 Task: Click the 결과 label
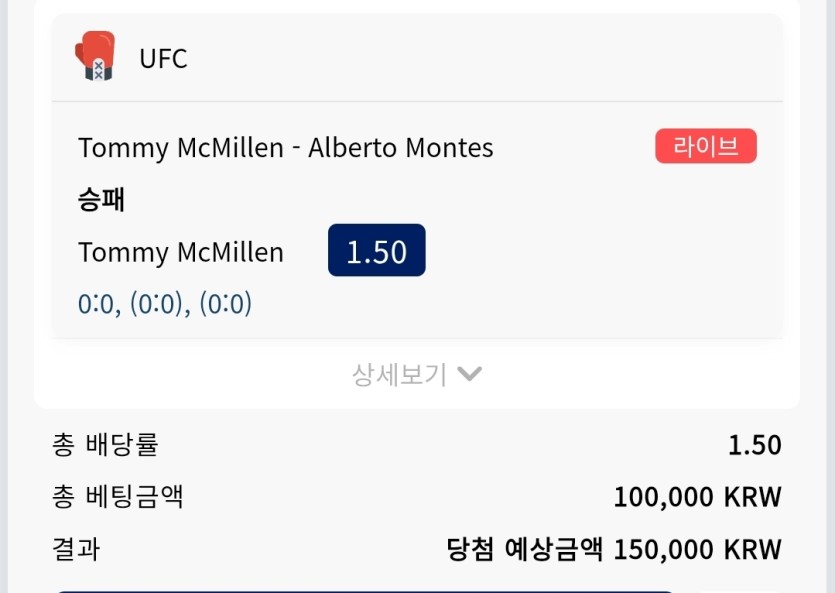coord(76,549)
